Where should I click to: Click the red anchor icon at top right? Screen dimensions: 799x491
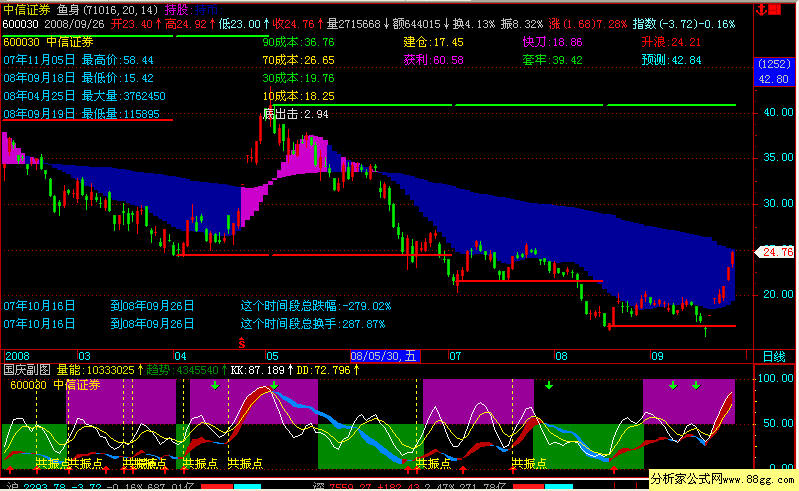pyautogui.click(x=762, y=10)
